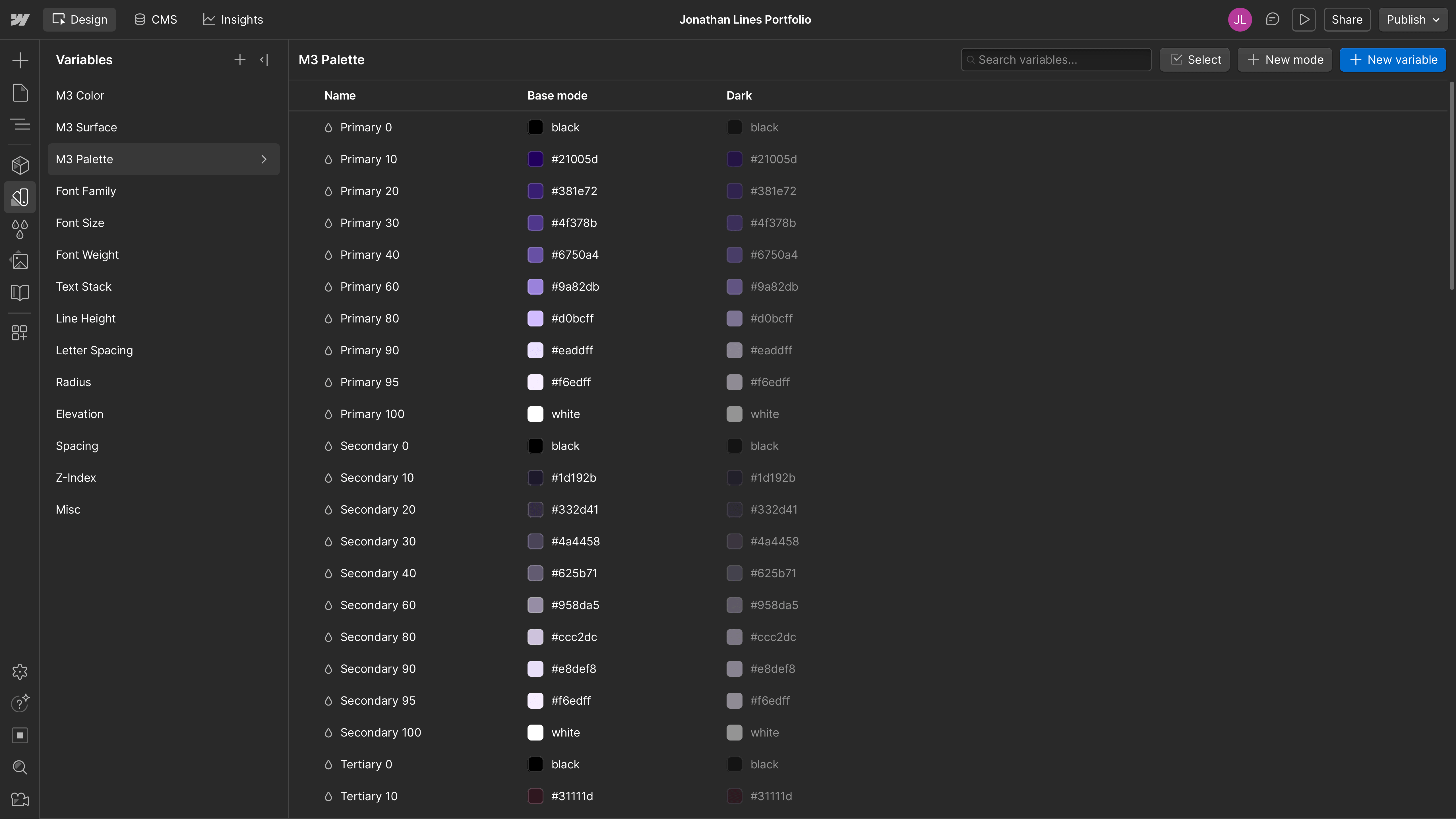Click the Secondary 40 variable droplet icon

[328, 574]
